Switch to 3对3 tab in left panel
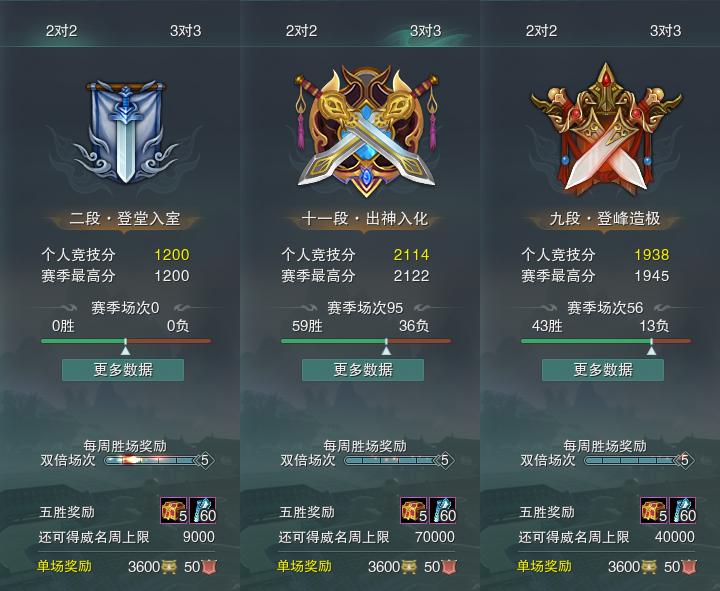The width and height of the screenshot is (720, 591). pos(186,31)
